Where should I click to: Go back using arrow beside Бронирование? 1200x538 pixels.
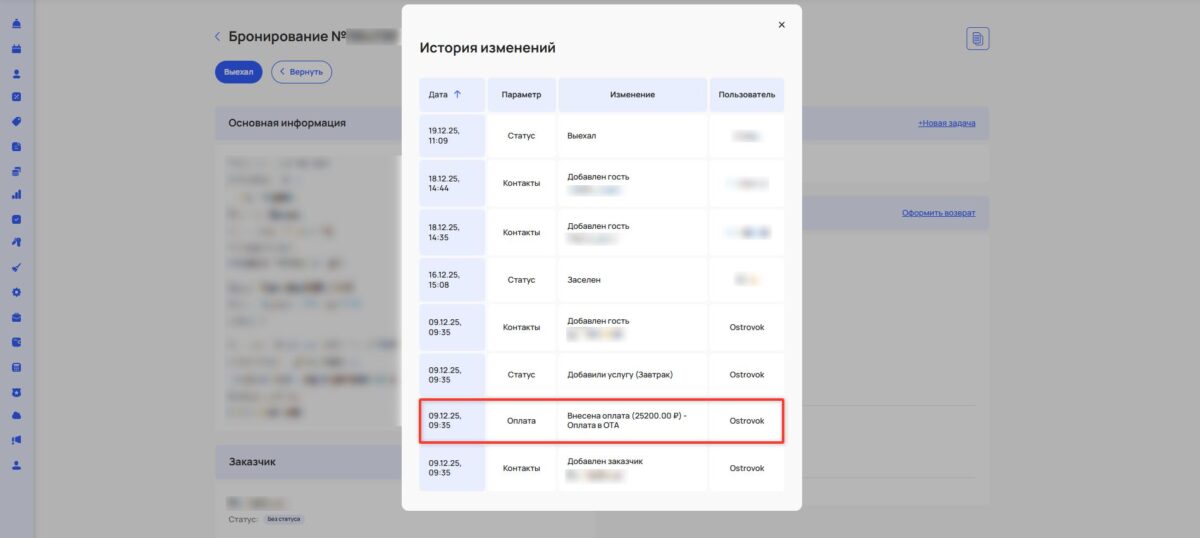(218, 37)
